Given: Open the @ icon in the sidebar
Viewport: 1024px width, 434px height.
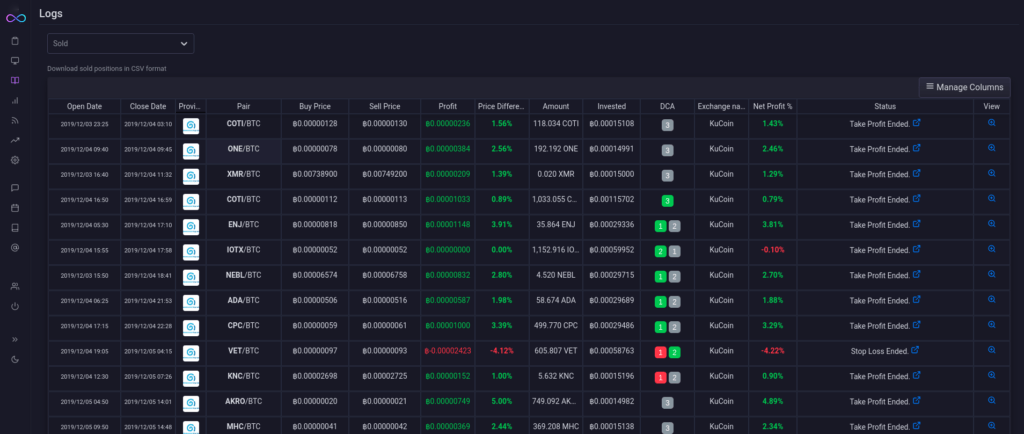Looking at the screenshot, I should [x=14, y=247].
